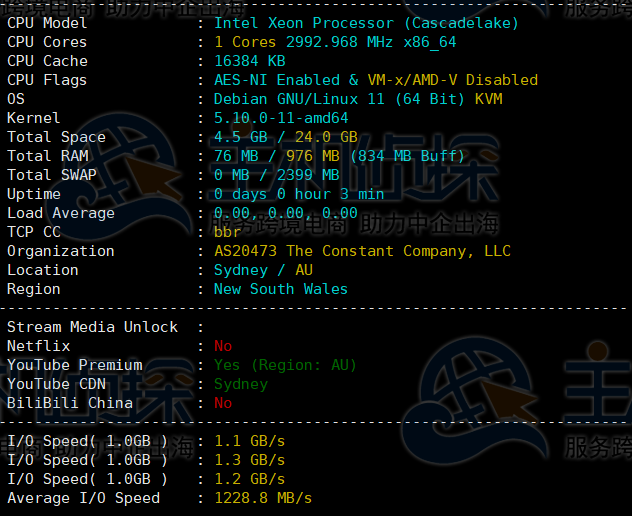Viewport: 632px width, 516px height.
Task: Click the BiliBili China result No
Action: point(223,403)
